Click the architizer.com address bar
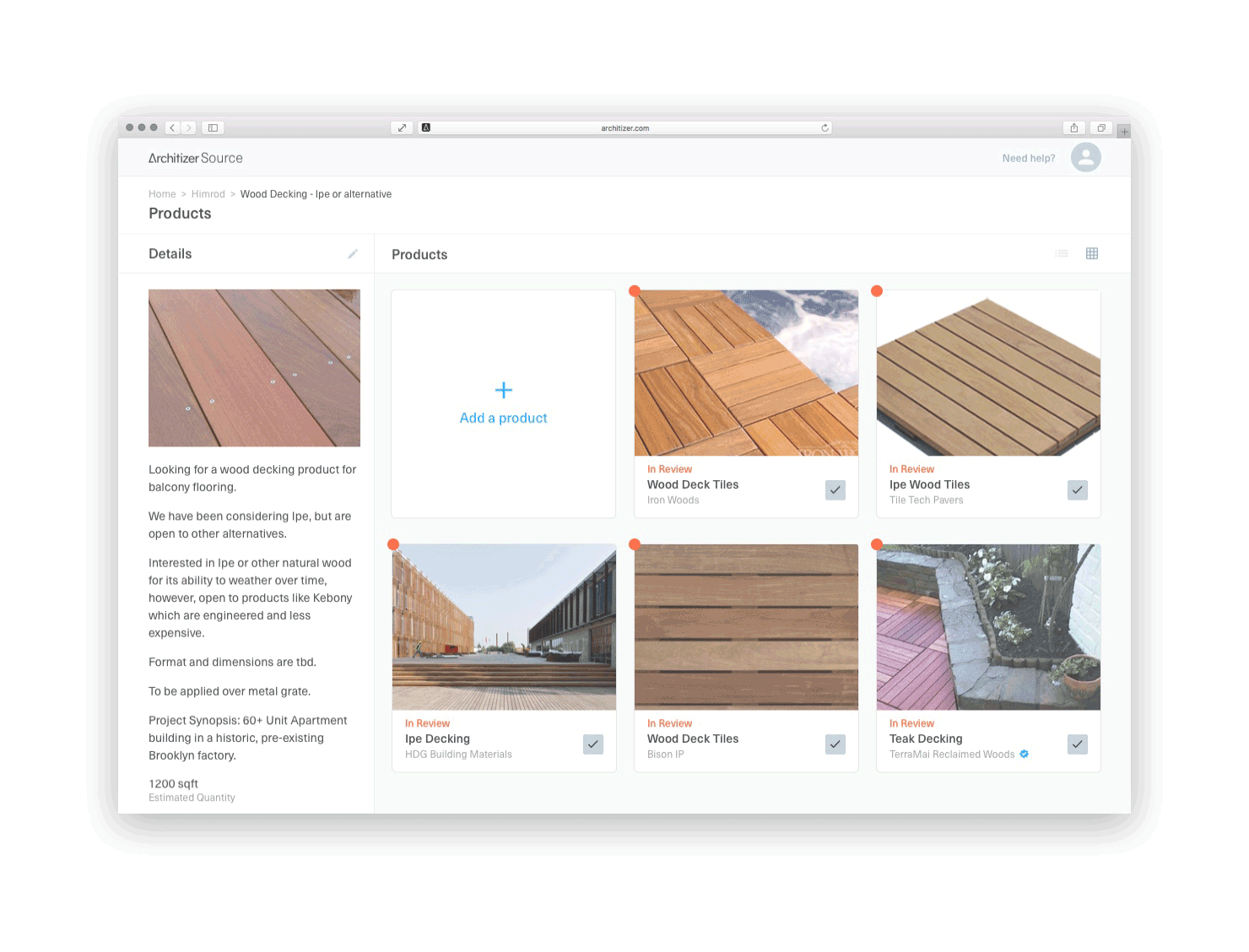Screen dimensions: 1249x952 (625, 127)
